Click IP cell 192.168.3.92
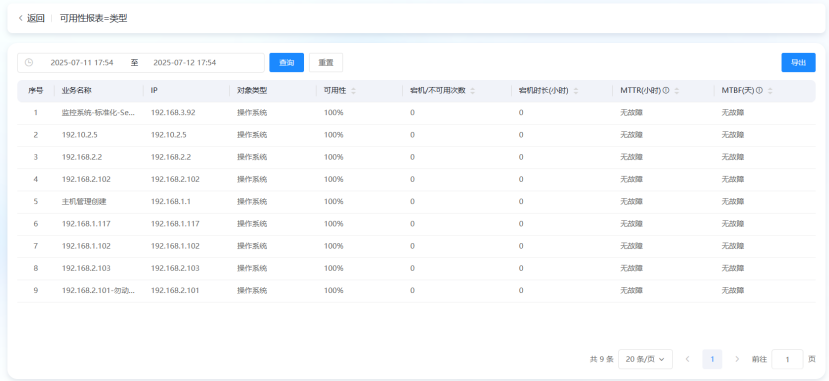Image resolution: width=829 pixels, height=381 pixels. point(173,113)
